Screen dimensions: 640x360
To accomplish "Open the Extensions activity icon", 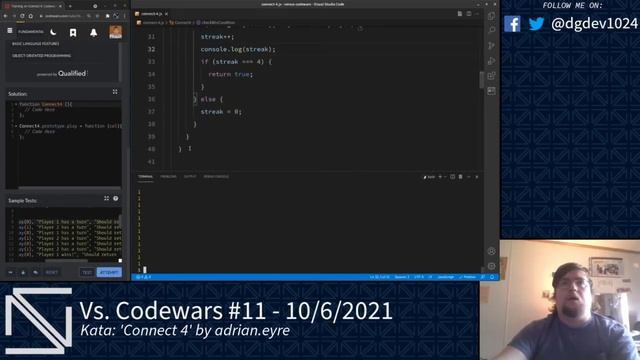I will pyautogui.click(x=491, y=76).
